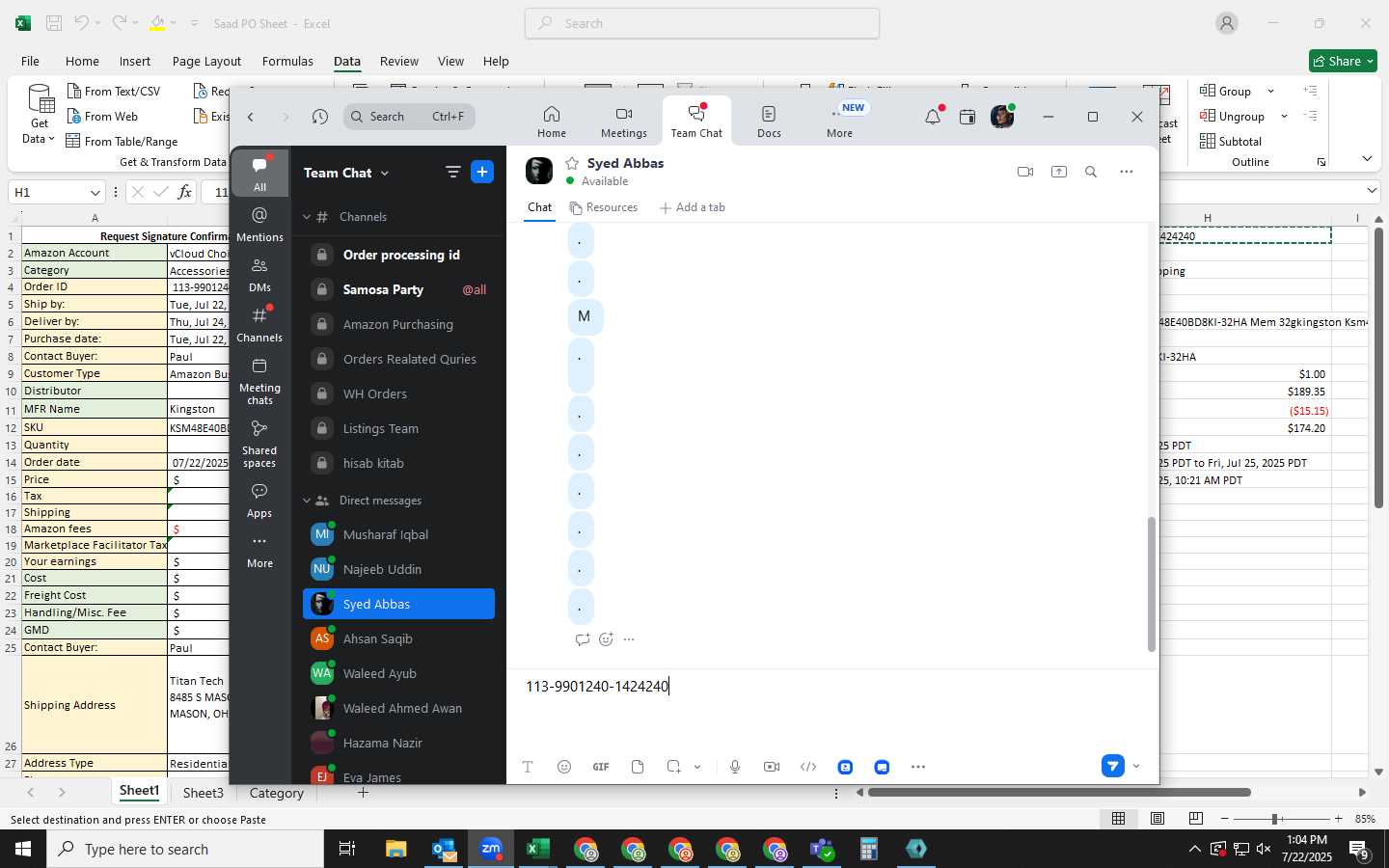Image resolution: width=1389 pixels, height=868 pixels.
Task: Open the Get Data dropdown in Excel
Action: (x=40, y=116)
